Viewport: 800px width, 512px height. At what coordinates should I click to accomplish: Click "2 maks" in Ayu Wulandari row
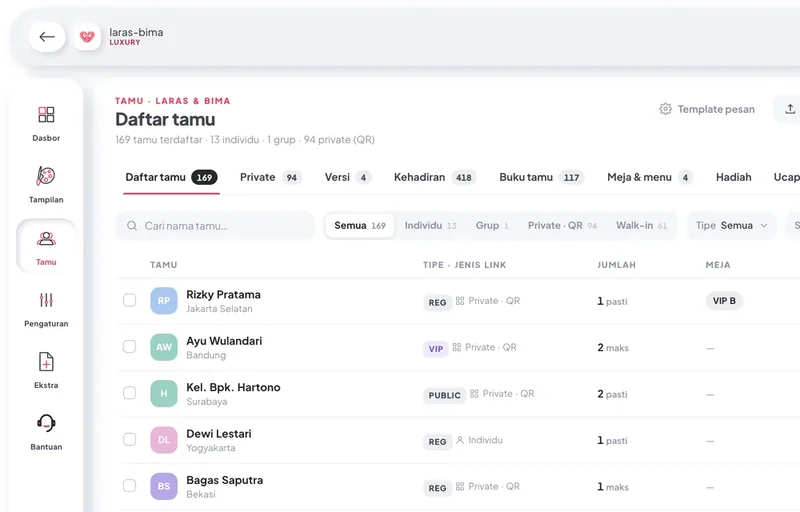(x=613, y=348)
